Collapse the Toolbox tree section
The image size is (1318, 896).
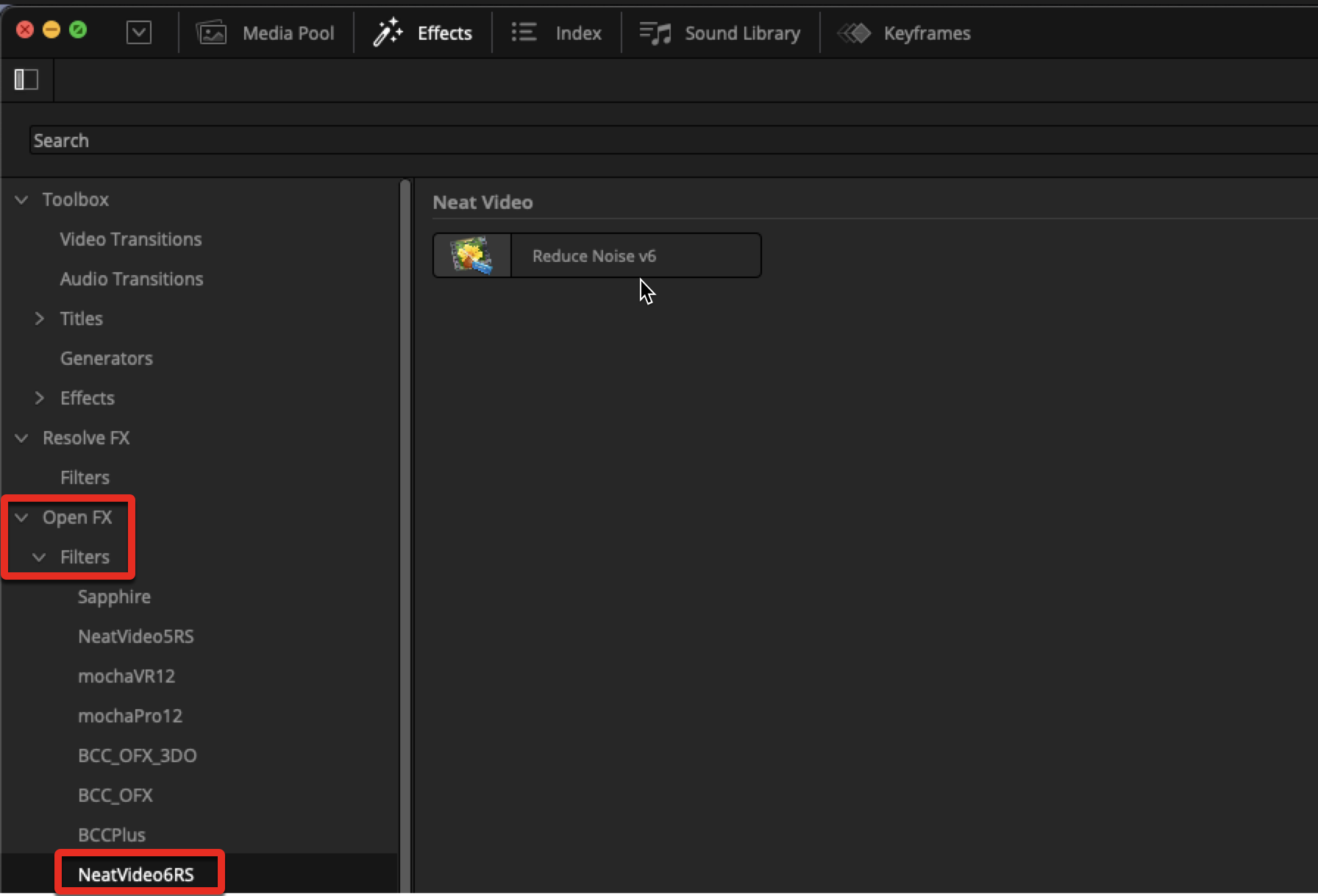point(22,199)
